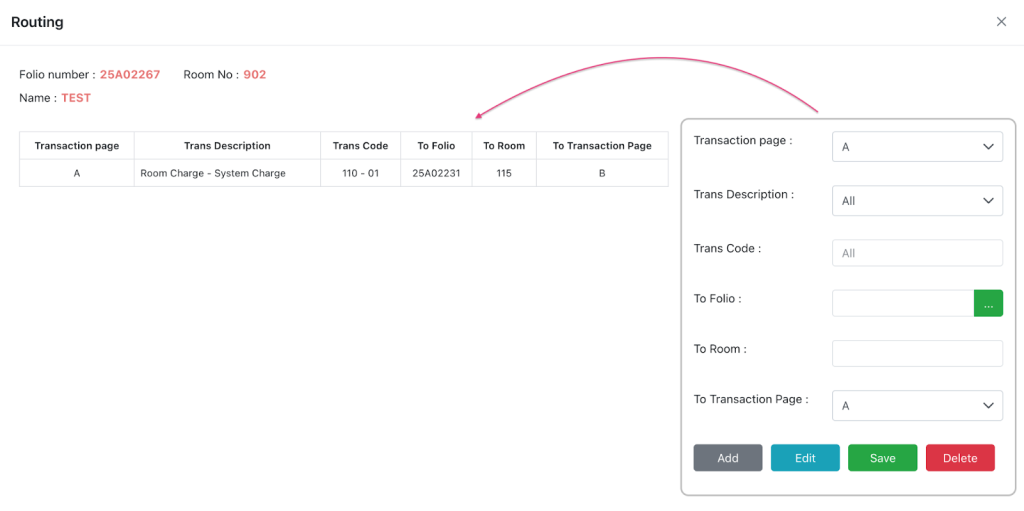Expand the Transaction page dropdown

click(917, 146)
